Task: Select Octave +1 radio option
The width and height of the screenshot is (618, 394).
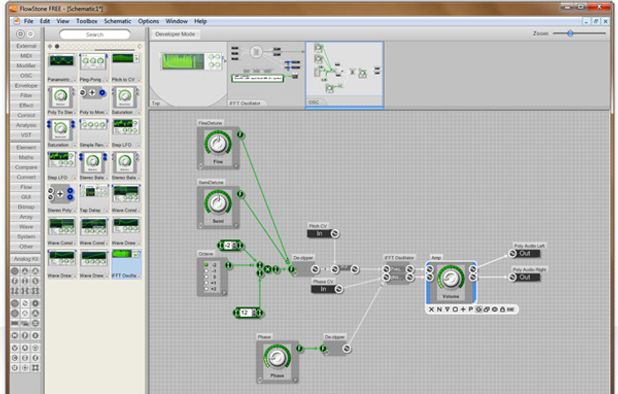Action: (x=206, y=283)
